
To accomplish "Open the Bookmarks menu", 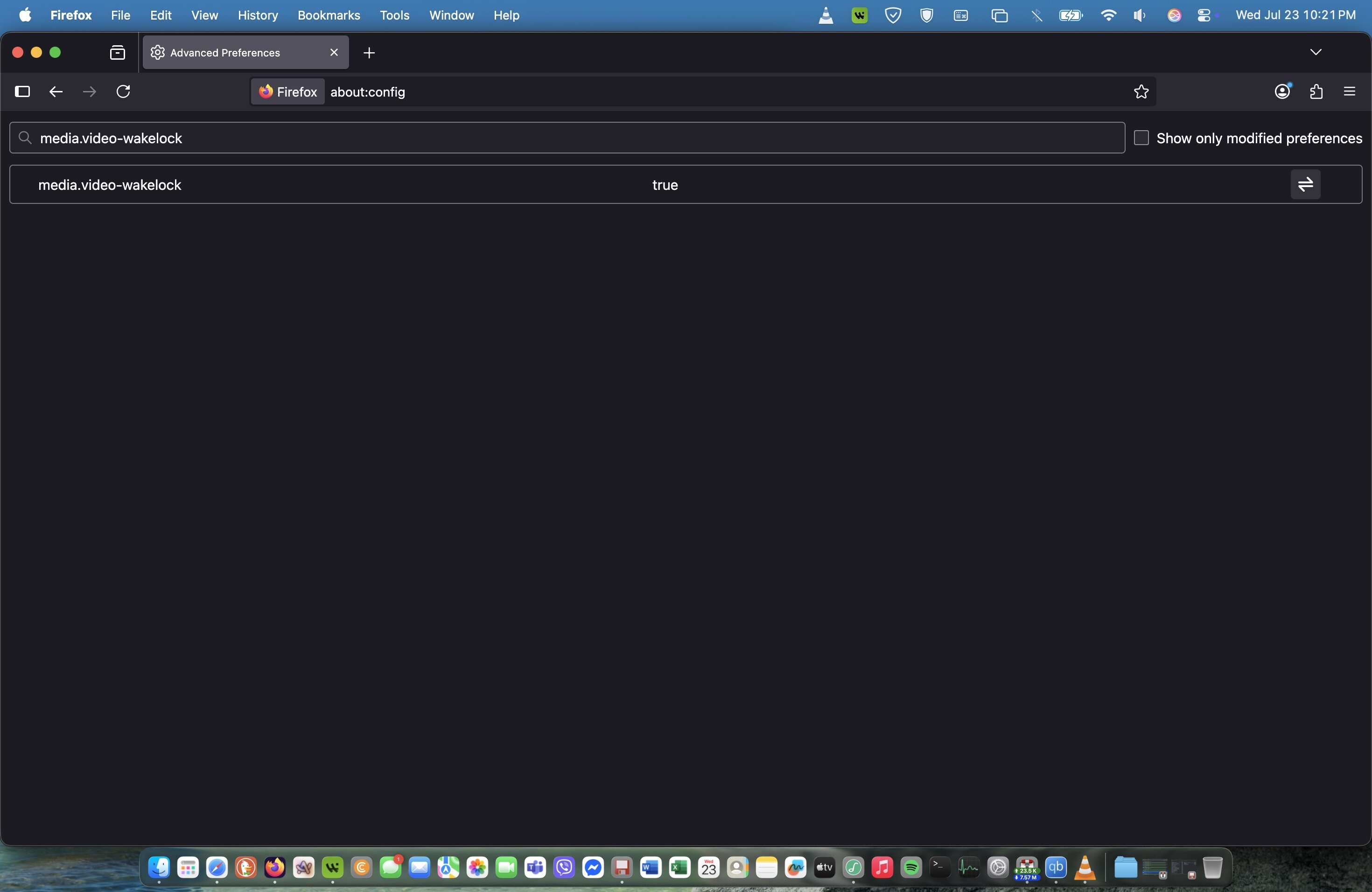I will [x=329, y=15].
